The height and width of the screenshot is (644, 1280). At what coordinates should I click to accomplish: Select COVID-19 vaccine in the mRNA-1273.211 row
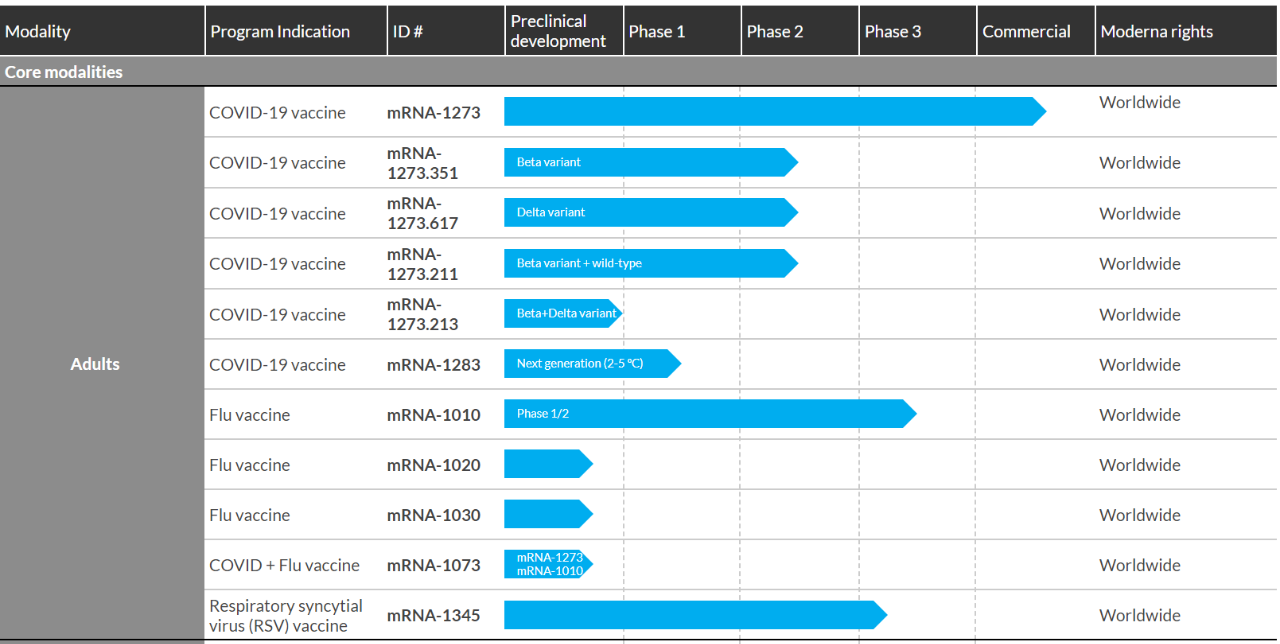point(277,264)
